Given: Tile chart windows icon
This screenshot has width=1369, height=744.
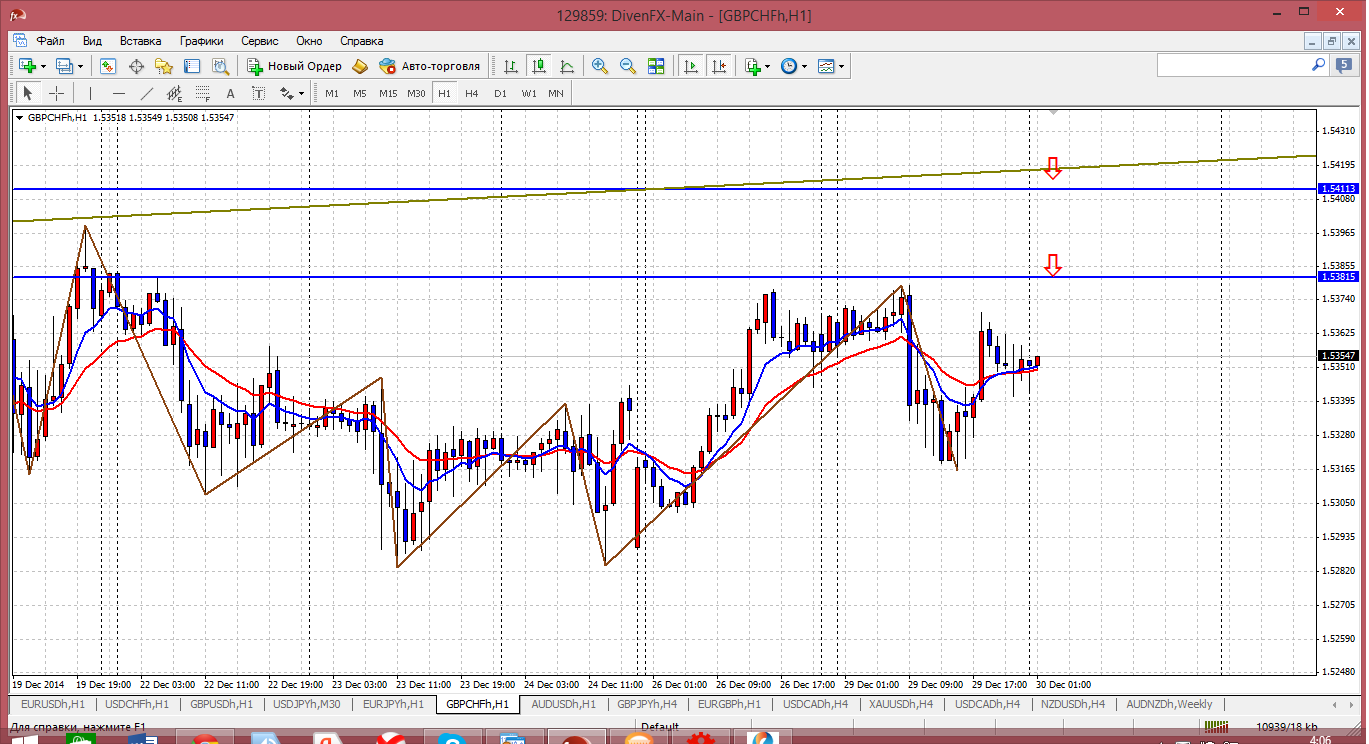Looking at the screenshot, I should (656, 66).
